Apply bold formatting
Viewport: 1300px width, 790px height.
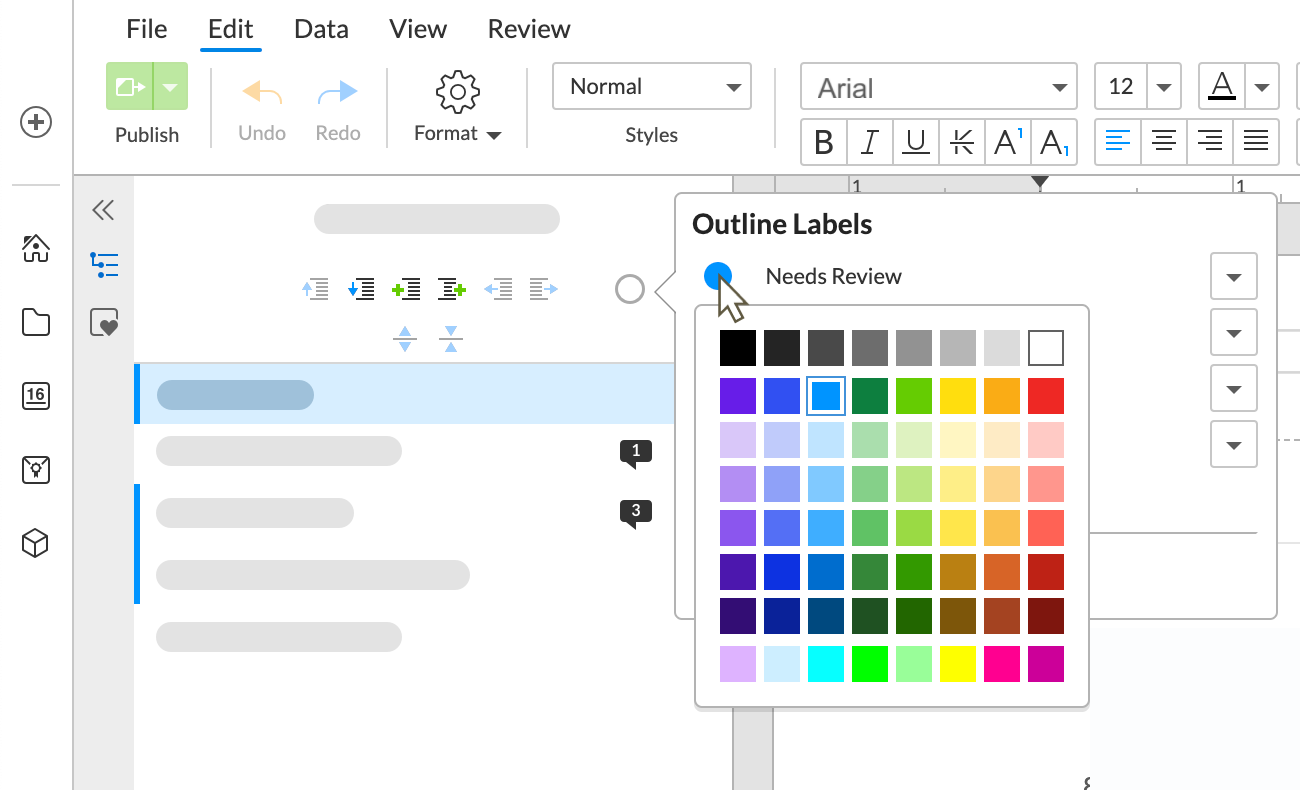pos(824,142)
